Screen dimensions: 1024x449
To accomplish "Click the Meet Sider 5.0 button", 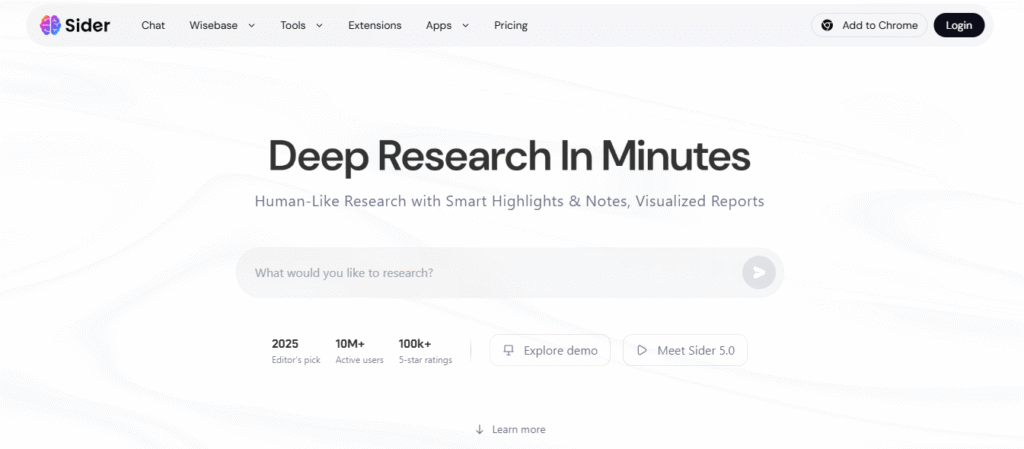I will pos(685,350).
